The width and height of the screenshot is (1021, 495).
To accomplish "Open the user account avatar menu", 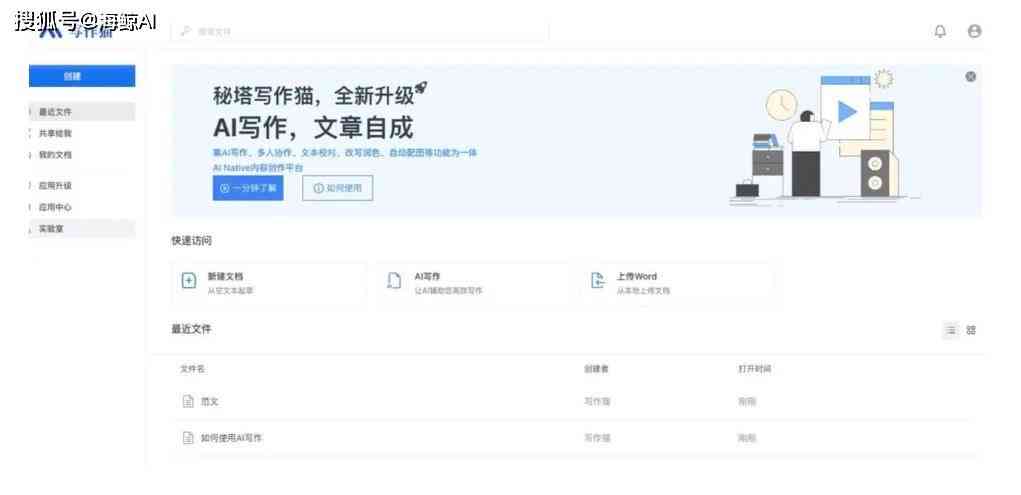I will pos(974,31).
